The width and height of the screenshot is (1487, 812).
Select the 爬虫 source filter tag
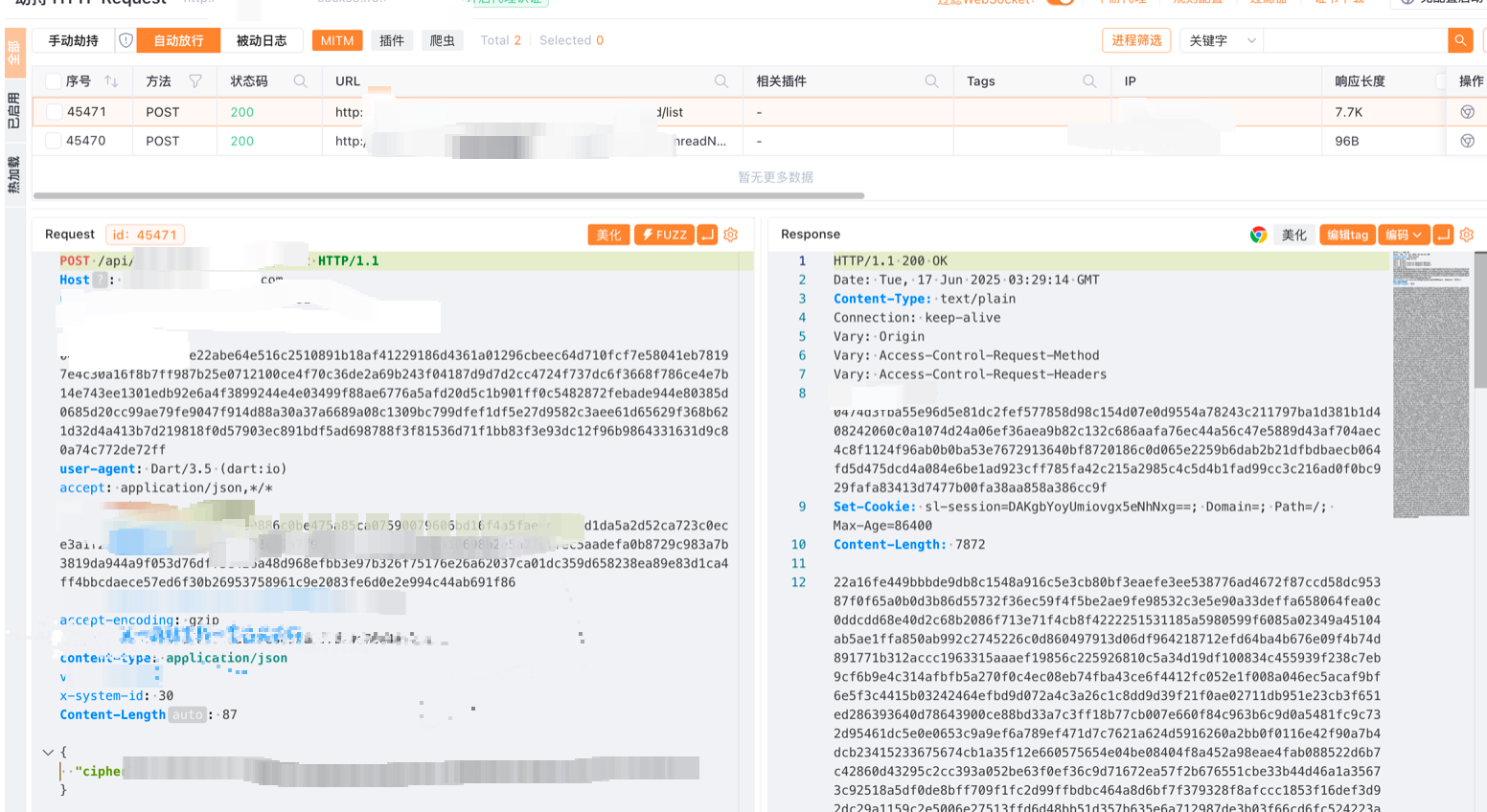click(x=443, y=40)
